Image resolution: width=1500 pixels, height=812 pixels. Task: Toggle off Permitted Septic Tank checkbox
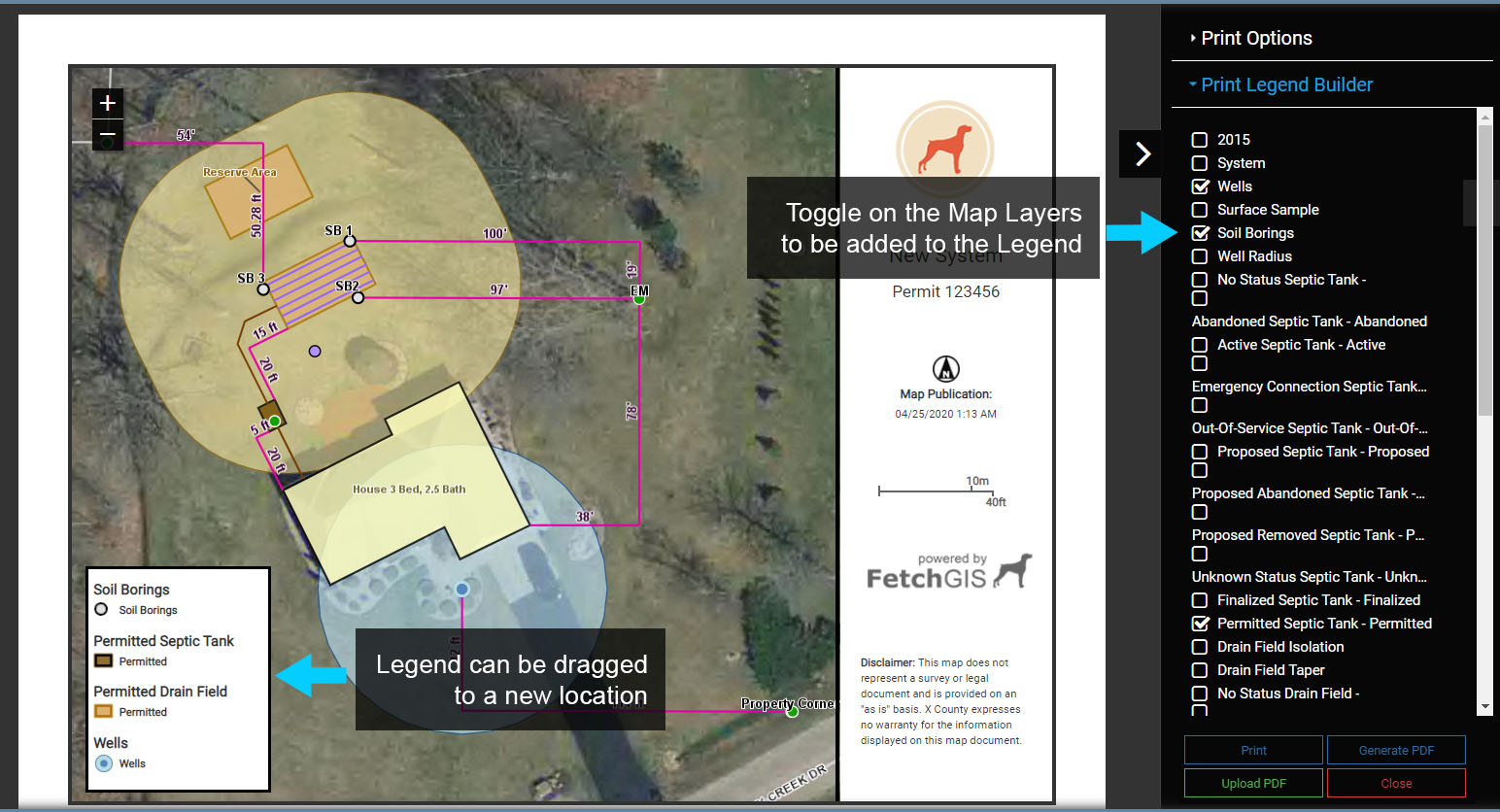point(1200,624)
